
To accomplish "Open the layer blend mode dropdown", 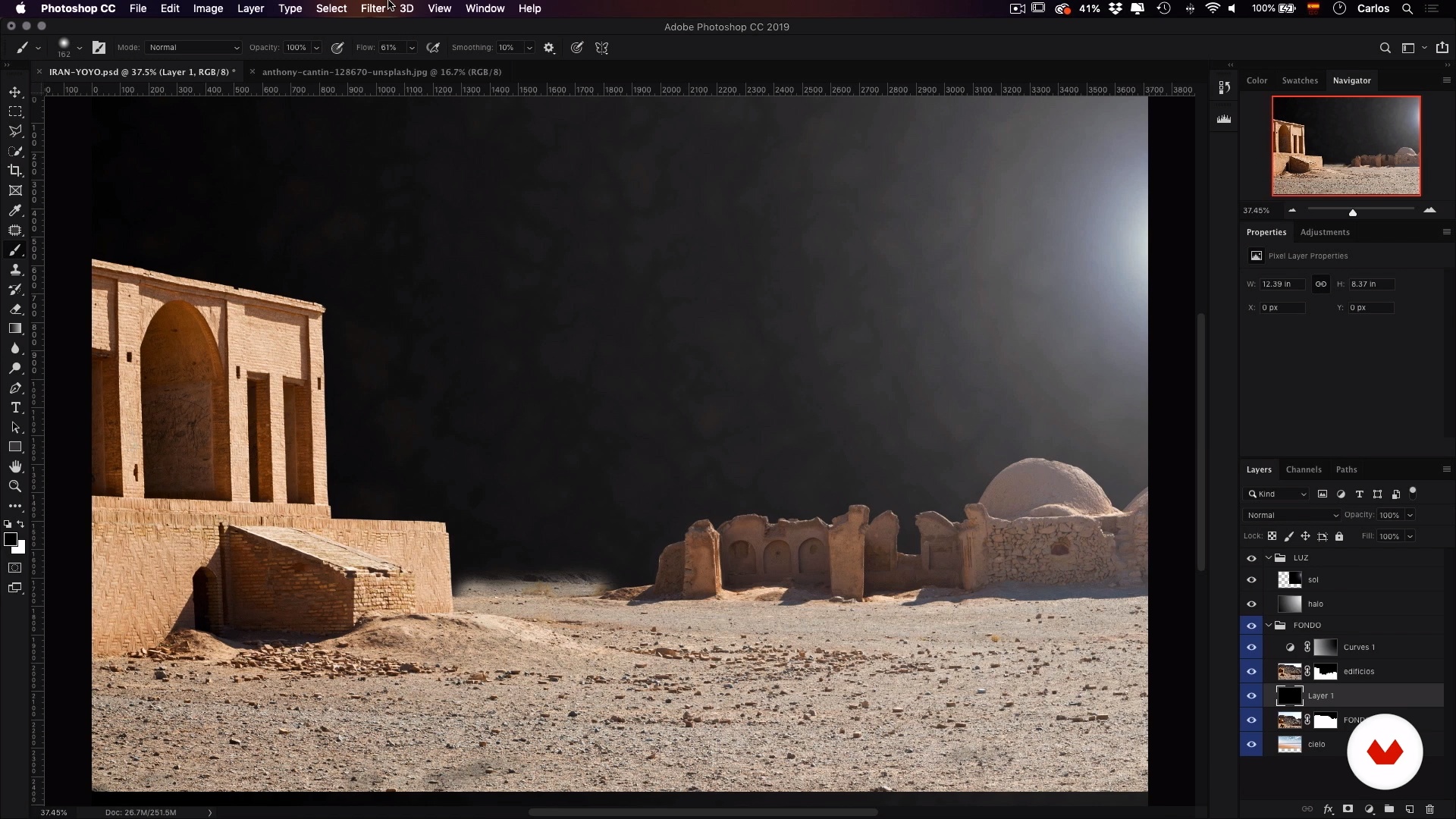I will pyautogui.click(x=1291, y=516).
